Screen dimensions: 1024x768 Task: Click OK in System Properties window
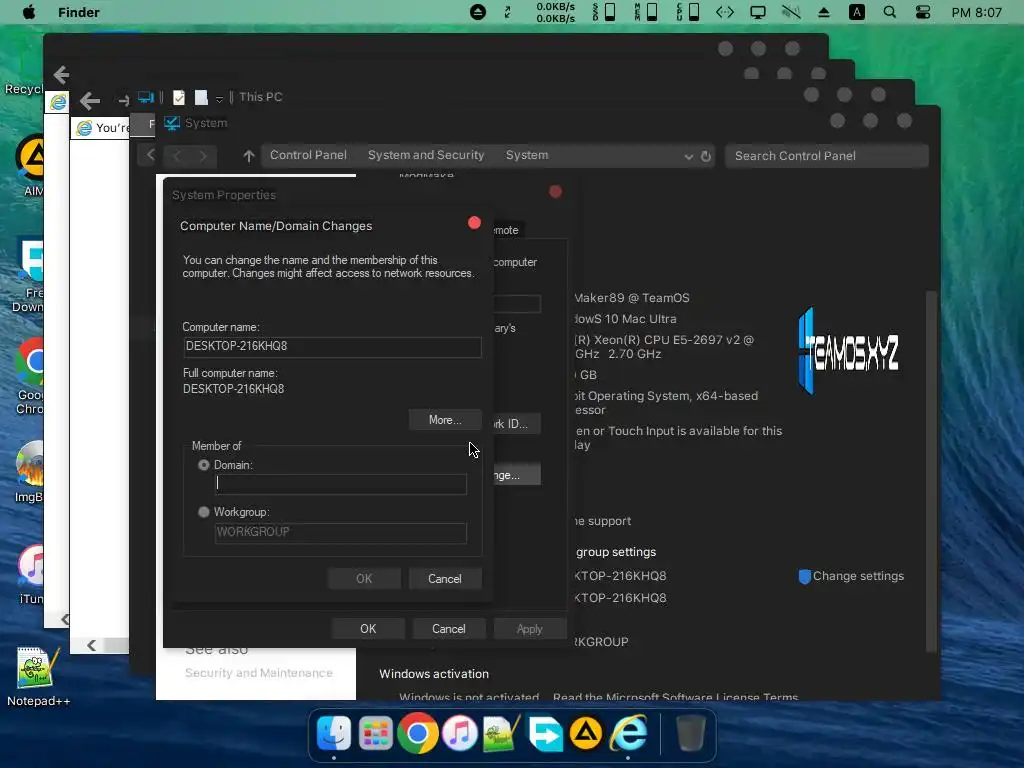click(x=368, y=629)
